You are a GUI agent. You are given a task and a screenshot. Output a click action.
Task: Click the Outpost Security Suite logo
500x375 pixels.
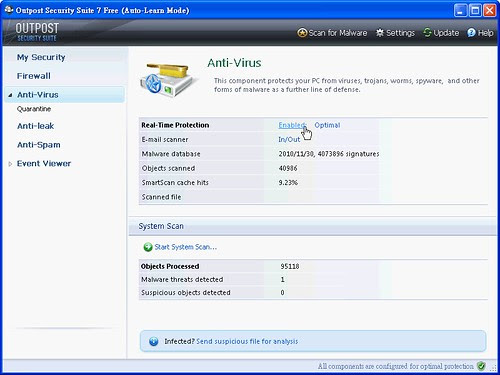37,32
